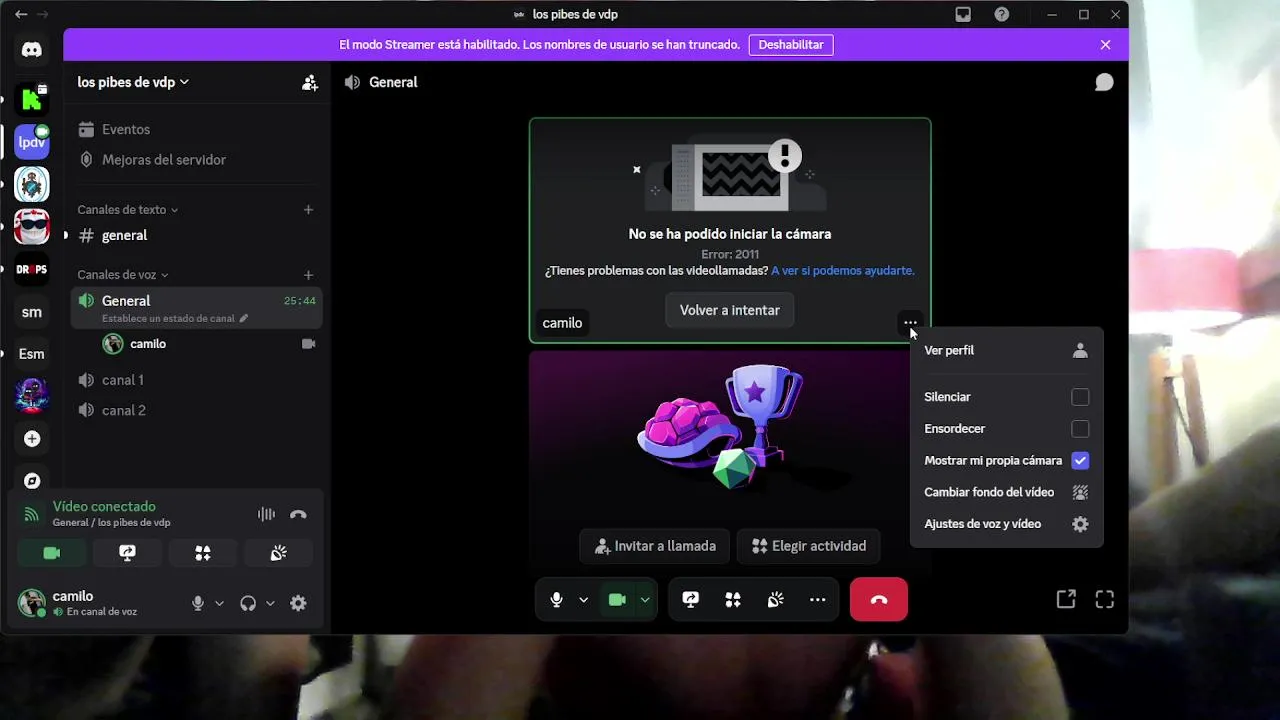Toggle camera button in voice panel
Viewport: 1280px width, 720px height.
click(52, 553)
